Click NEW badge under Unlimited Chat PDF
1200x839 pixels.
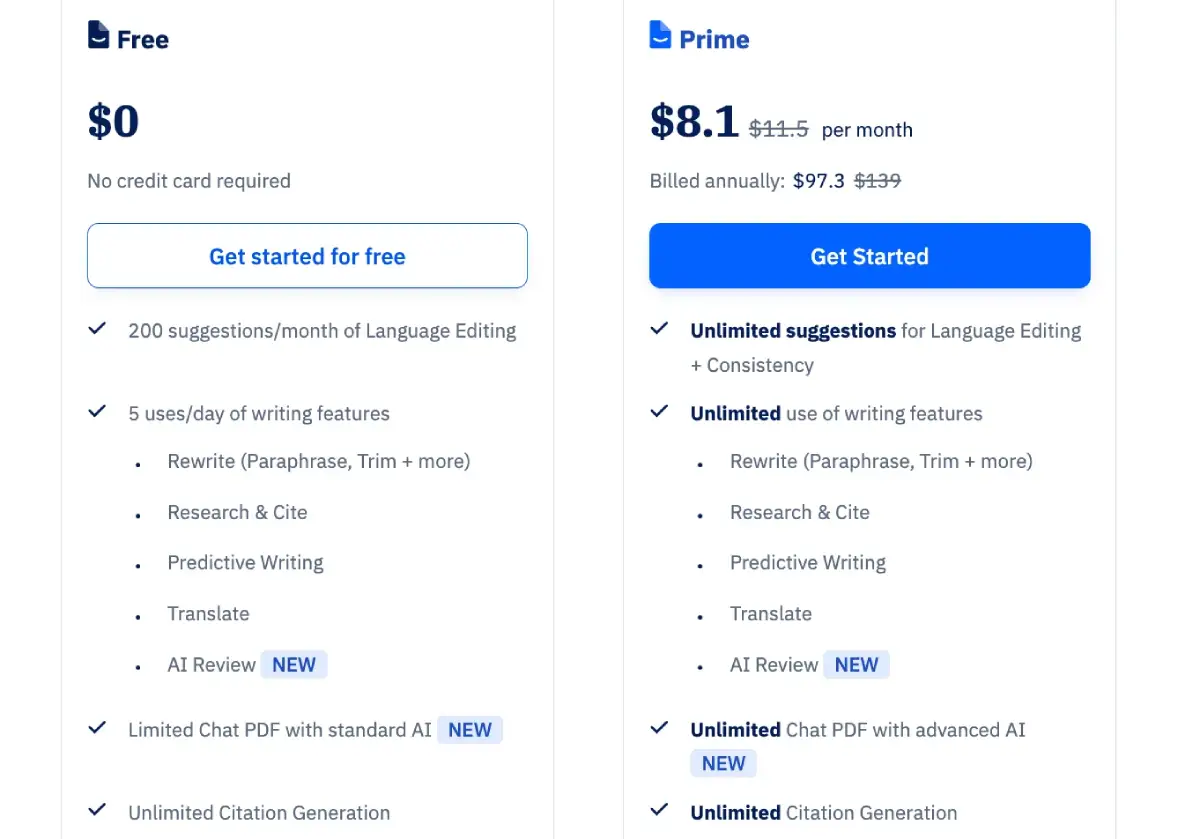(723, 764)
